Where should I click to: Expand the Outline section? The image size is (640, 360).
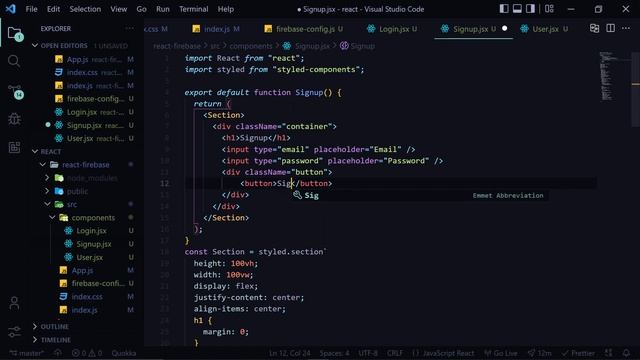(x=35, y=327)
